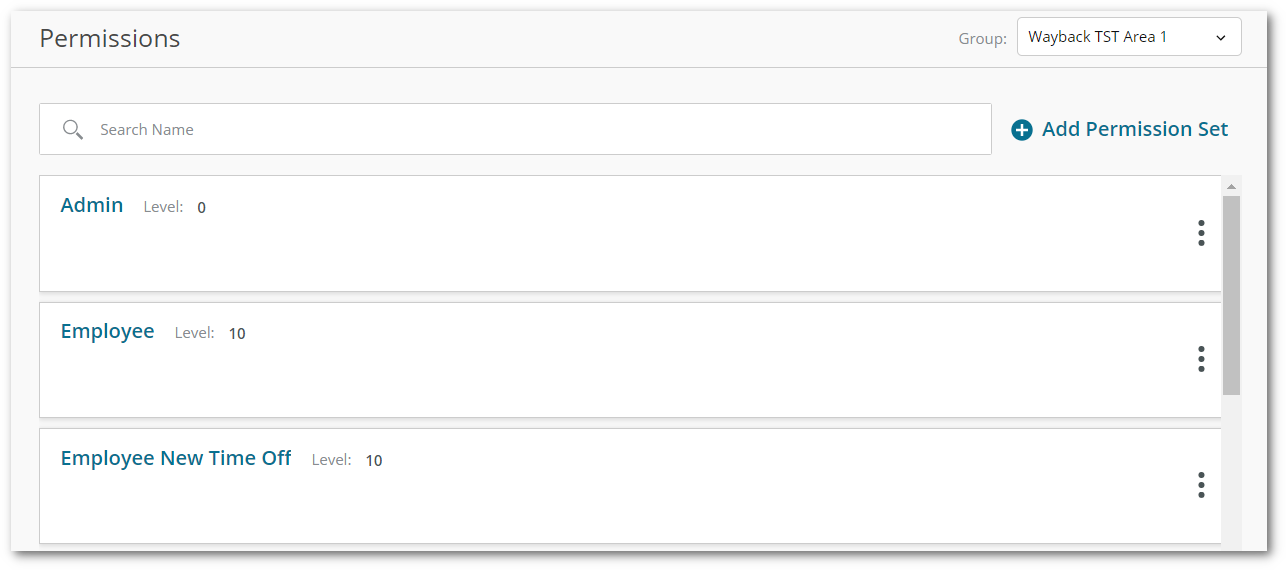The height and width of the screenshot is (570, 1286).
Task: Click the Admin Level 0 value
Action: click(201, 208)
